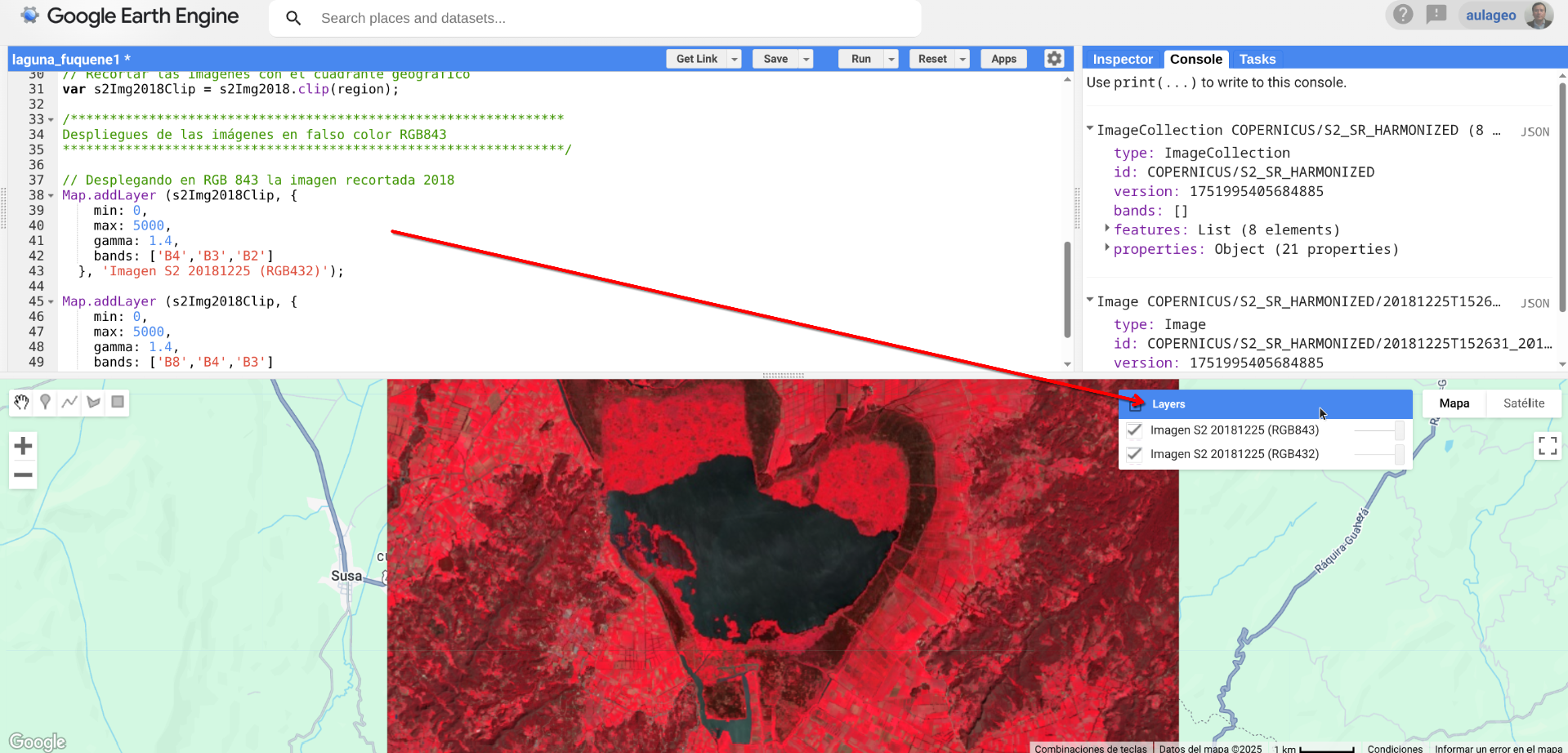Select the draw line tool

click(x=69, y=402)
